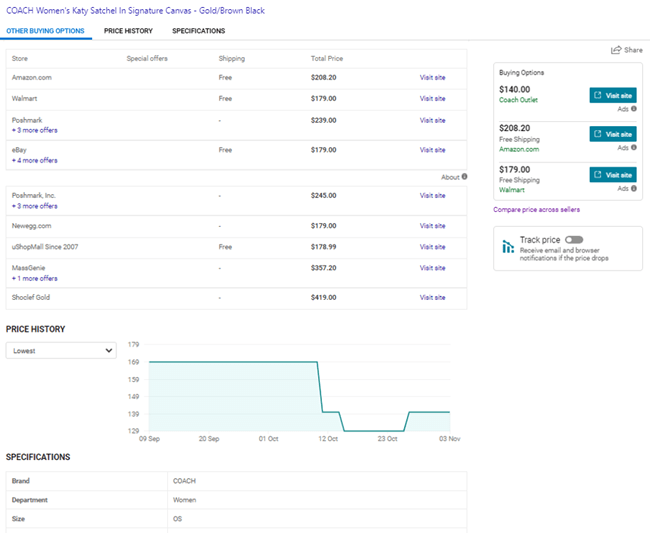Image resolution: width=650 pixels, height=533 pixels.
Task: Visit site for Coach Outlet $140.00 offer
Action: point(612,95)
